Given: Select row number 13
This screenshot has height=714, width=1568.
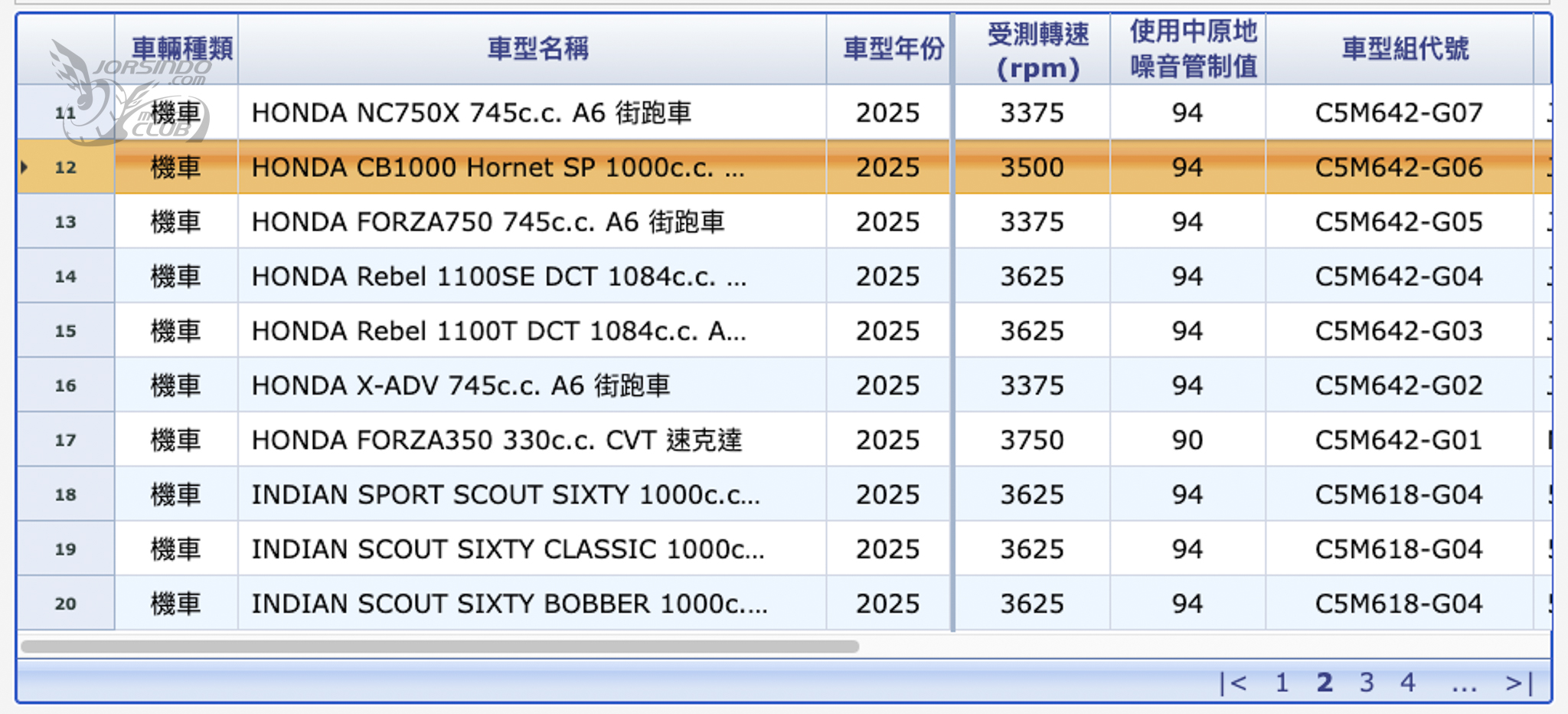Looking at the screenshot, I should coord(66,221).
